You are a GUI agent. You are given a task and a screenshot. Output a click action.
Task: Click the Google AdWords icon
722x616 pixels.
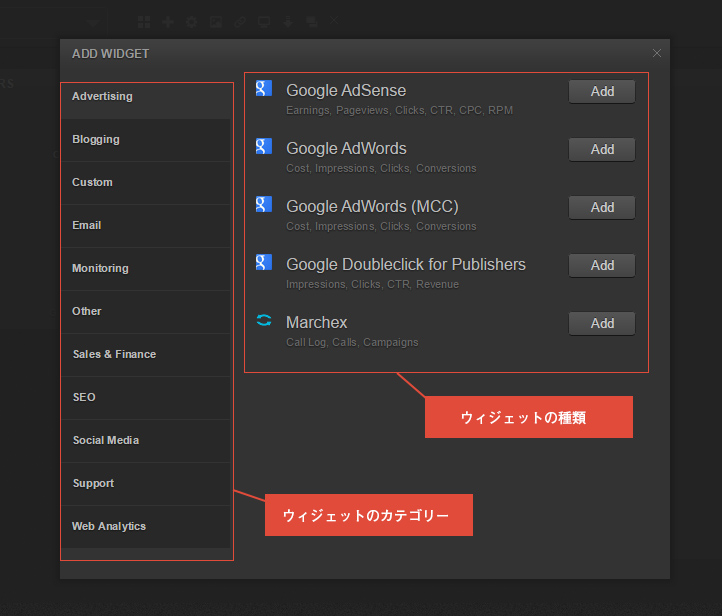pos(264,146)
